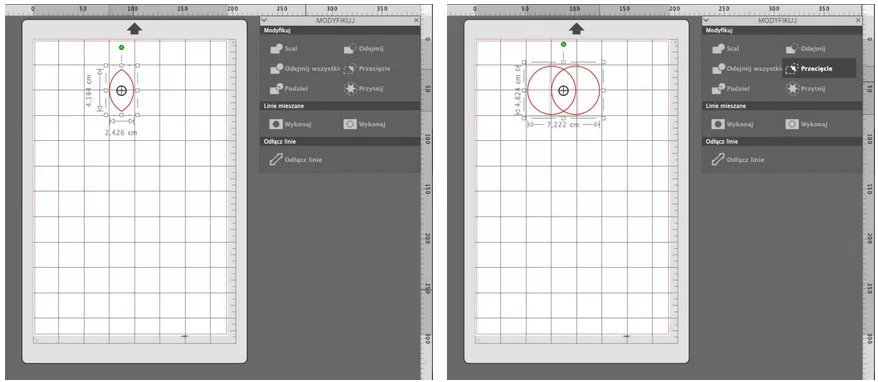Viewport: 878px width, 382px height.
Task: Click the highlighted Przecięcie button
Action: coord(819,68)
